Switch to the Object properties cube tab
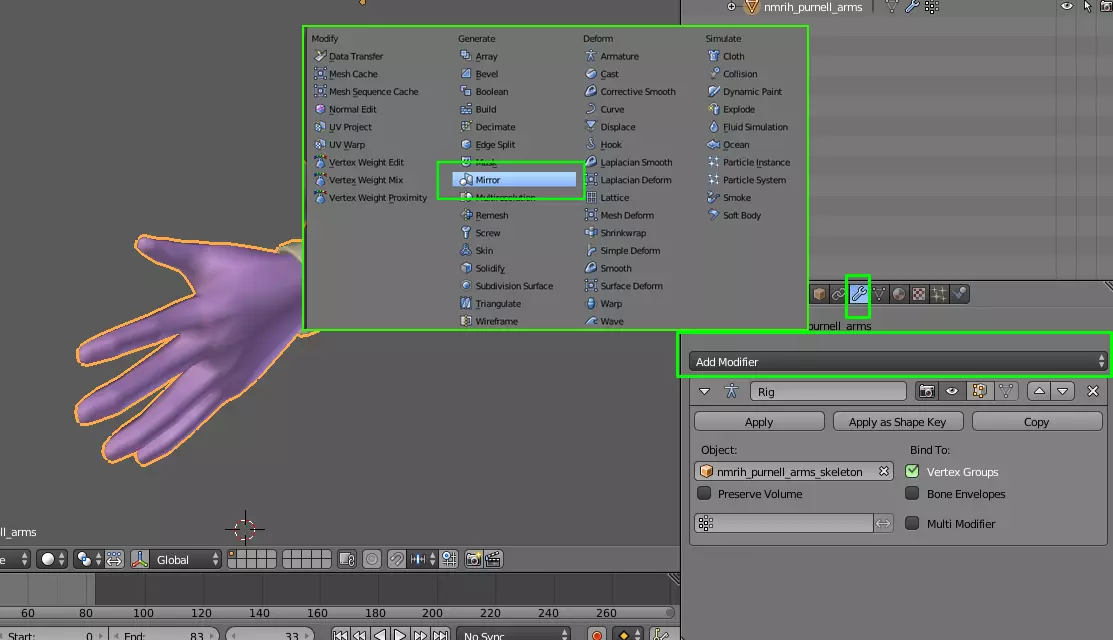This screenshot has height=640, width=1113. click(x=819, y=294)
